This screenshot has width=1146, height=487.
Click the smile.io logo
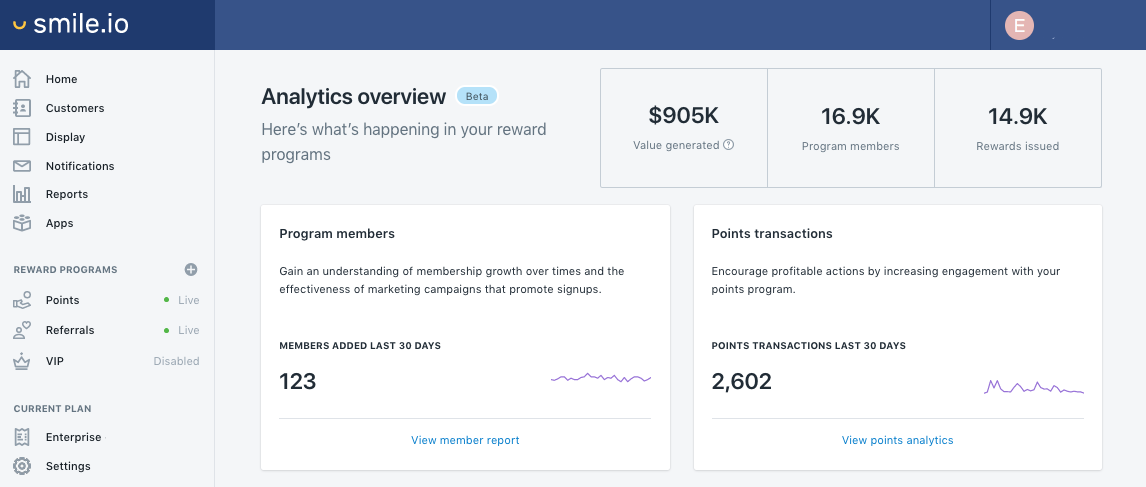coord(71,24)
